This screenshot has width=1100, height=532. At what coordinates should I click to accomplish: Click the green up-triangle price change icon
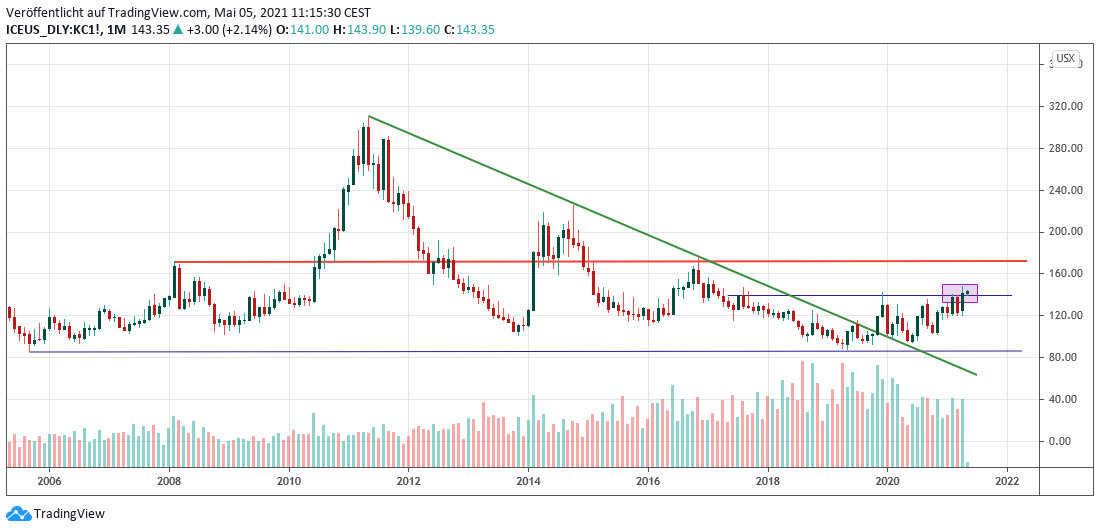click(x=178, y=29)
